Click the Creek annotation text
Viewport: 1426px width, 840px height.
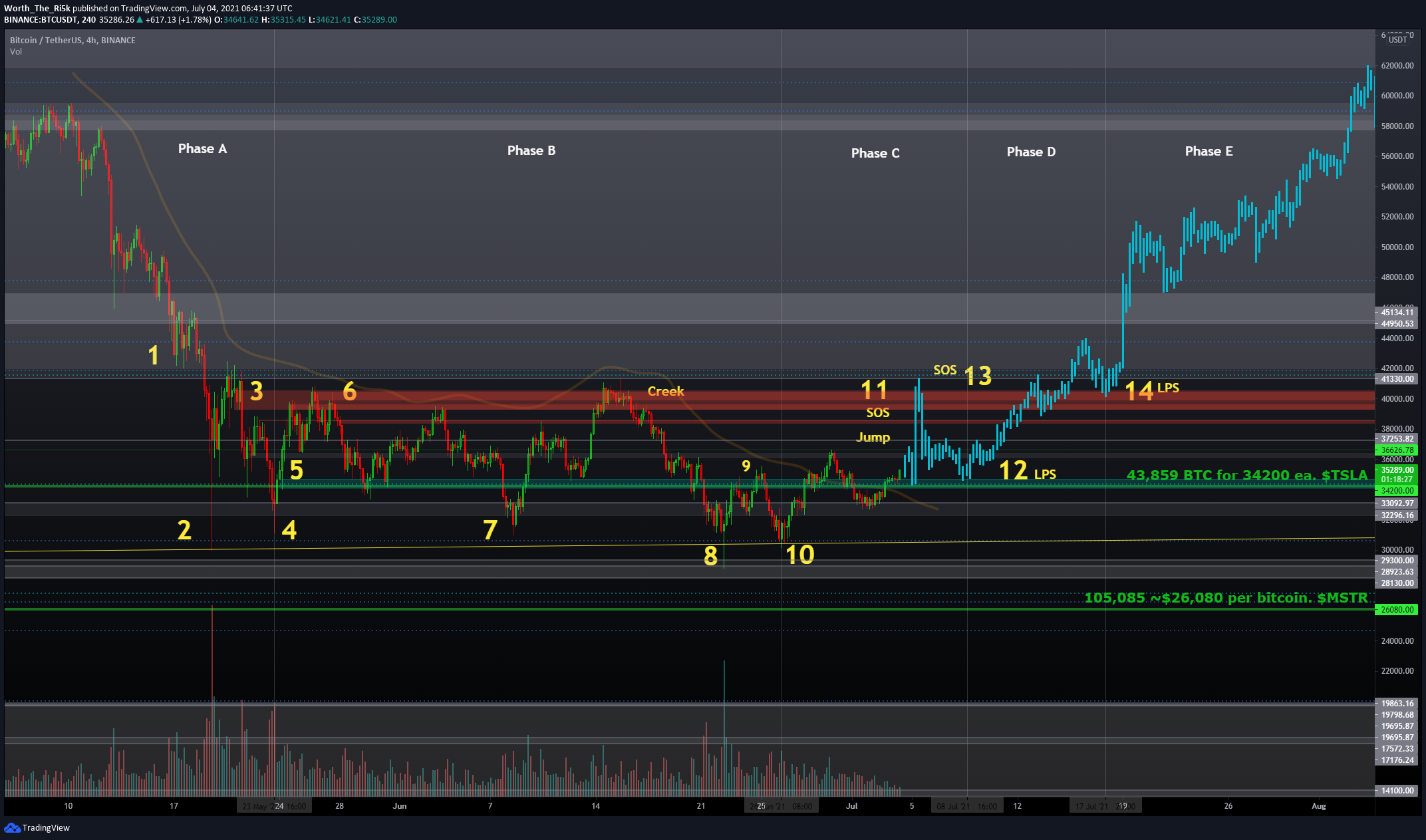point(665,391)
